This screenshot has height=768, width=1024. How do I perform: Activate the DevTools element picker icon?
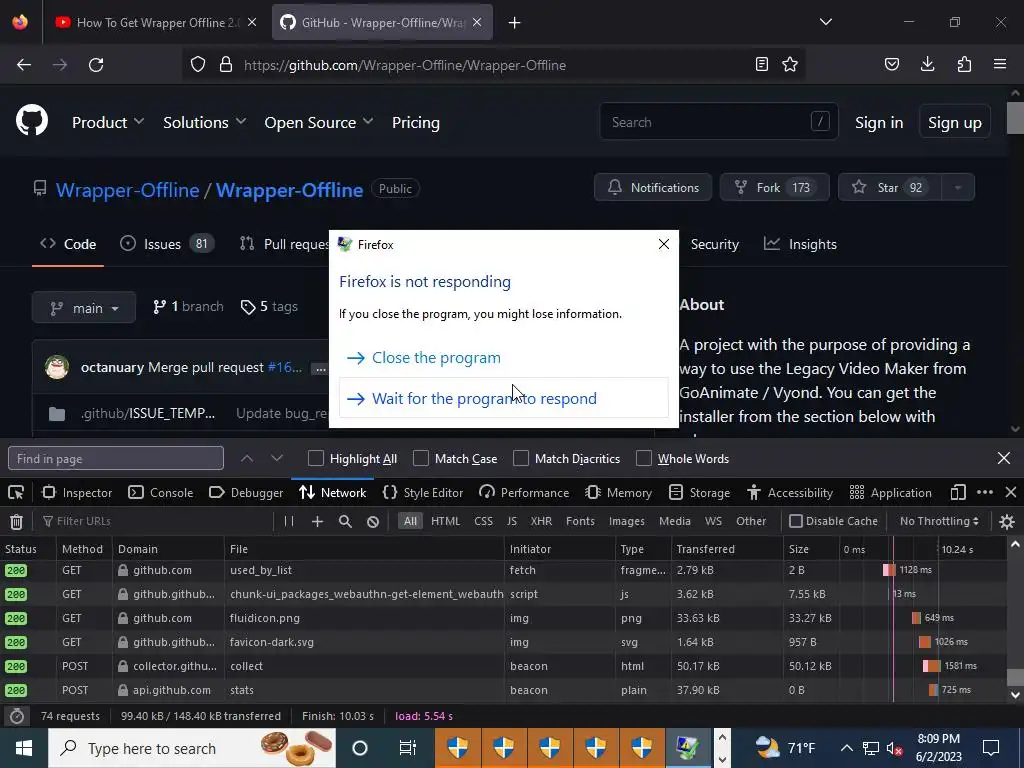(x=16, y=492)
